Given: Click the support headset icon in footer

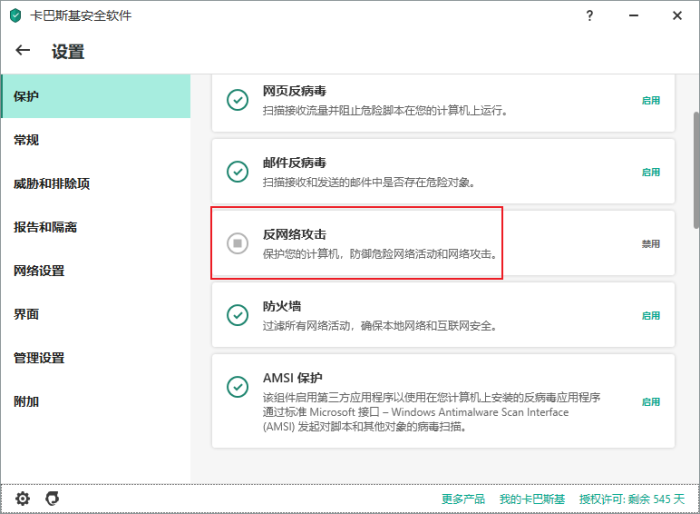Looking at the screenshot, I should tap(52, 498).
